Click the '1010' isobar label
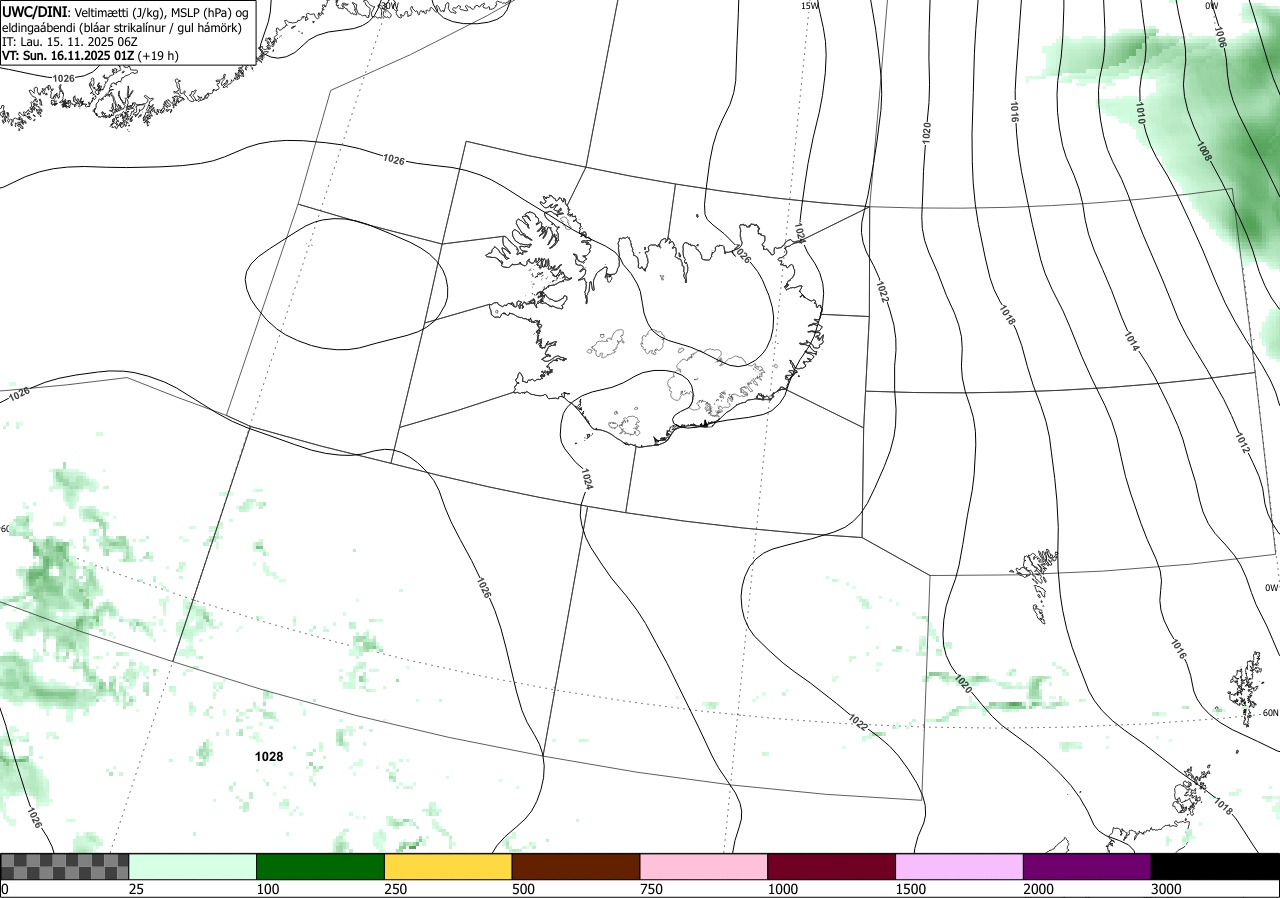Viewport: 1280px width, 898px height. point(1139,113)
